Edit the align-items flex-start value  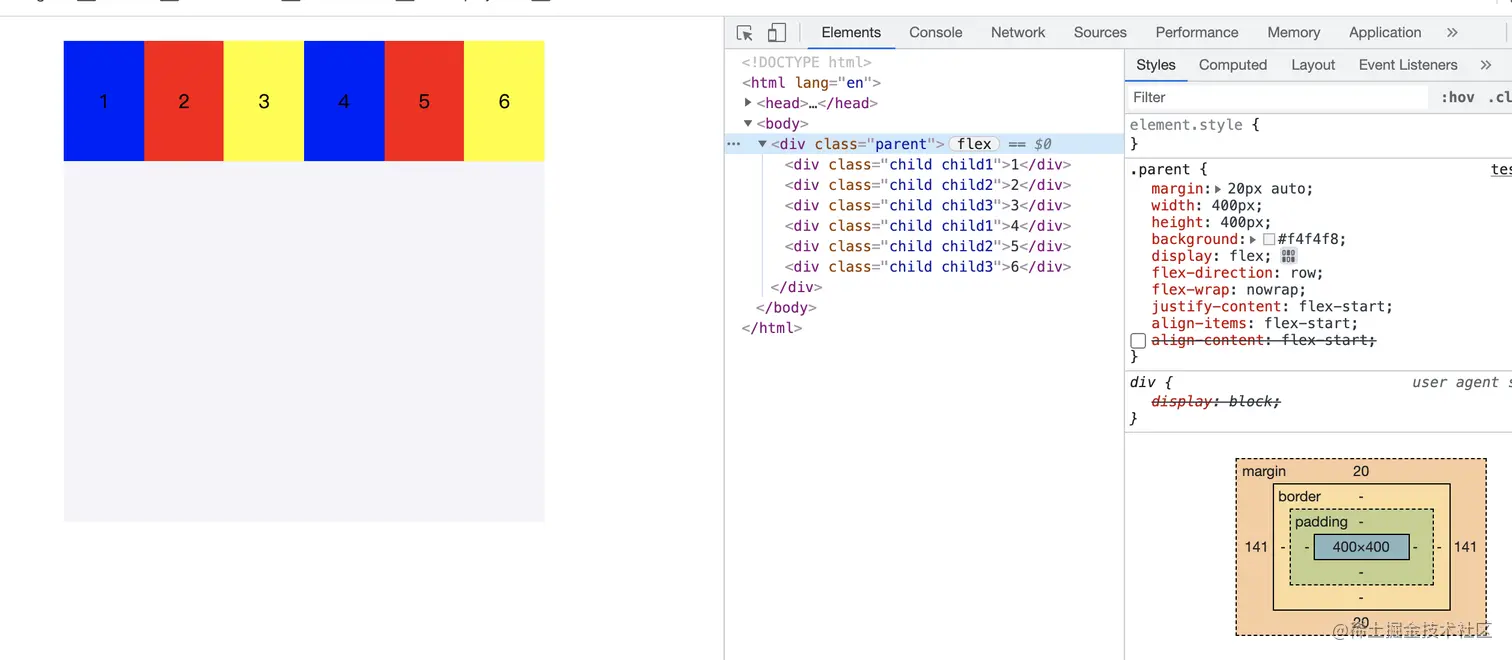(x=1307, y=324)
